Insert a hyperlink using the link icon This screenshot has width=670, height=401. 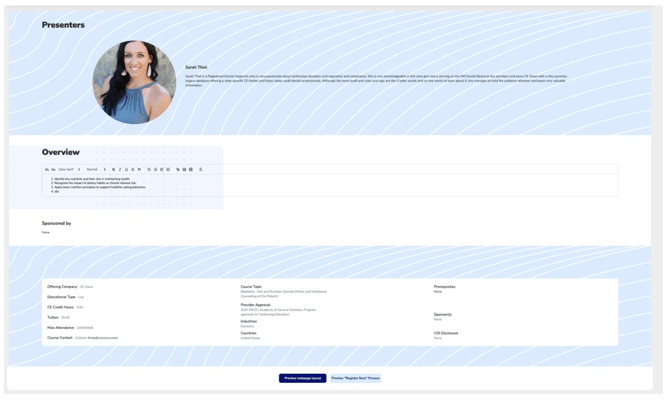click(x=178, y=170)
